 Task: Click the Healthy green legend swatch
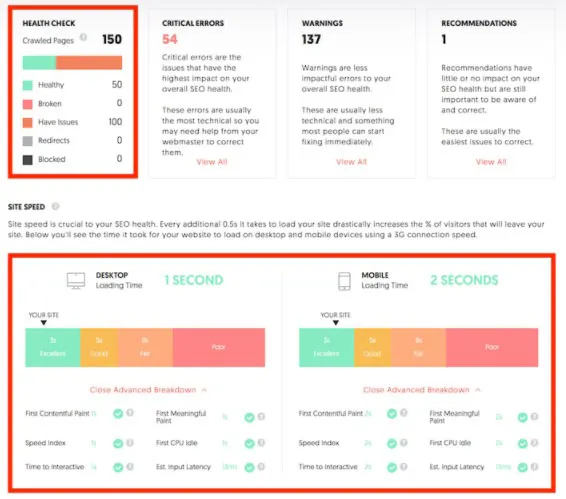tap(28, 85)
